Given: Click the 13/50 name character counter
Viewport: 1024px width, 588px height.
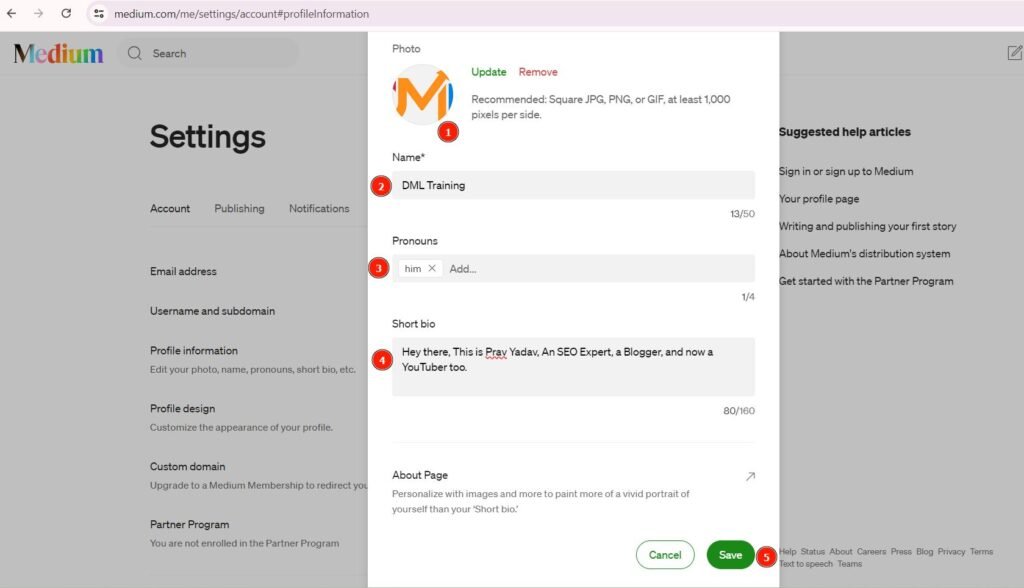Looking at the screenshot, I should click(x=742, y=214).
